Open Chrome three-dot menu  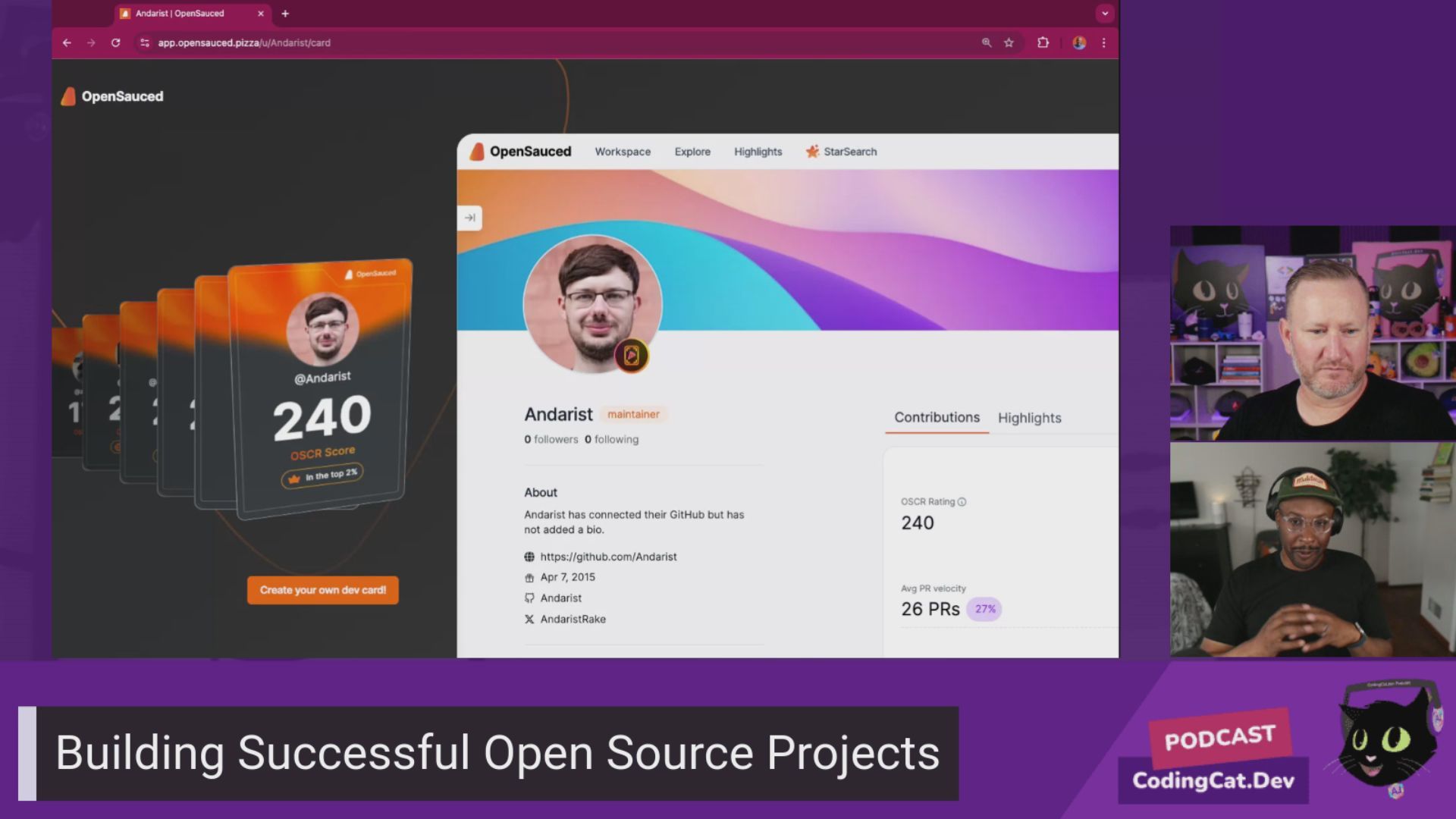(1104, 43)
